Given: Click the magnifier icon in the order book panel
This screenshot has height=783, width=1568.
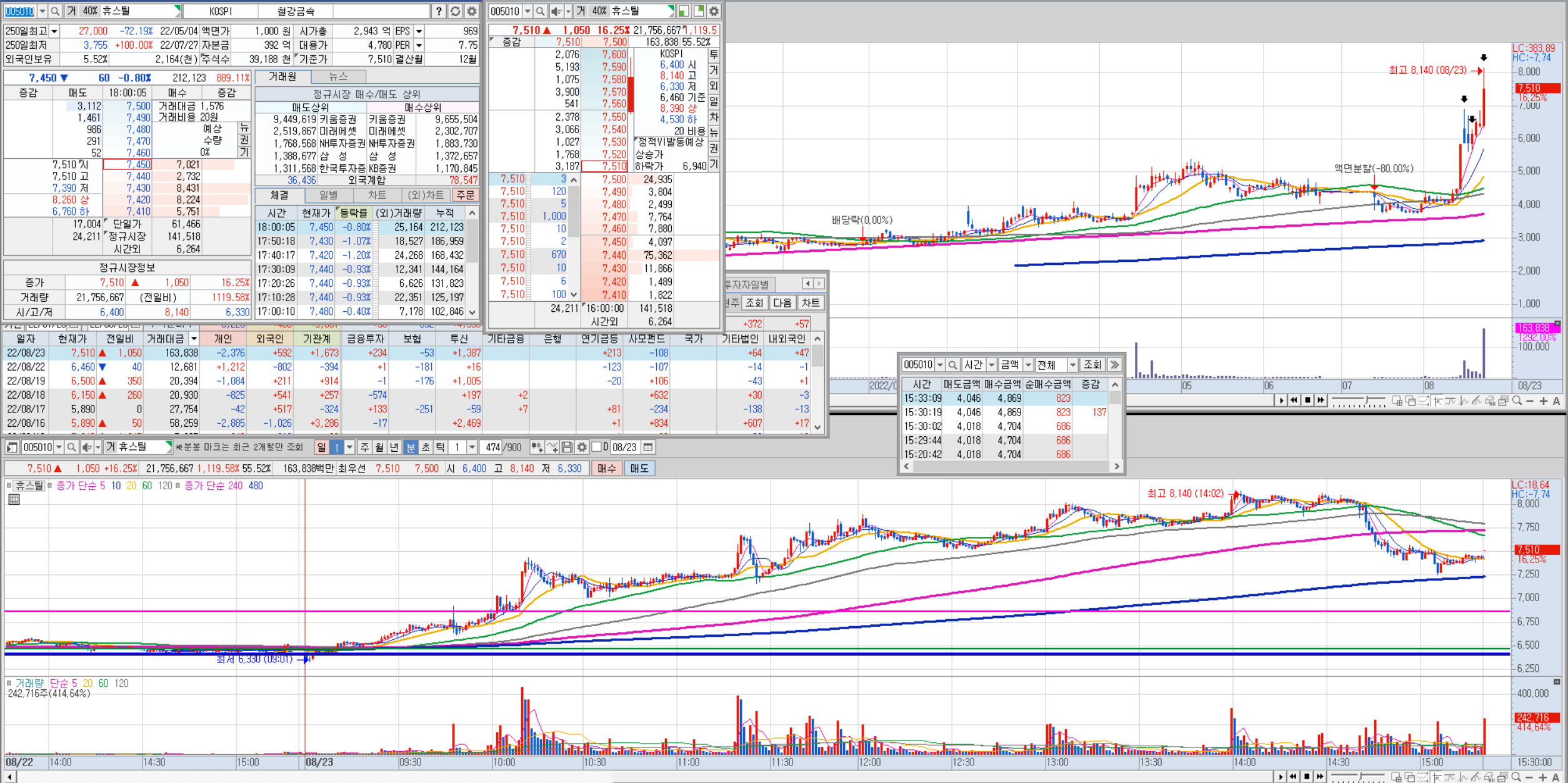Looking at the screenshot, I should tap(541, 11).
